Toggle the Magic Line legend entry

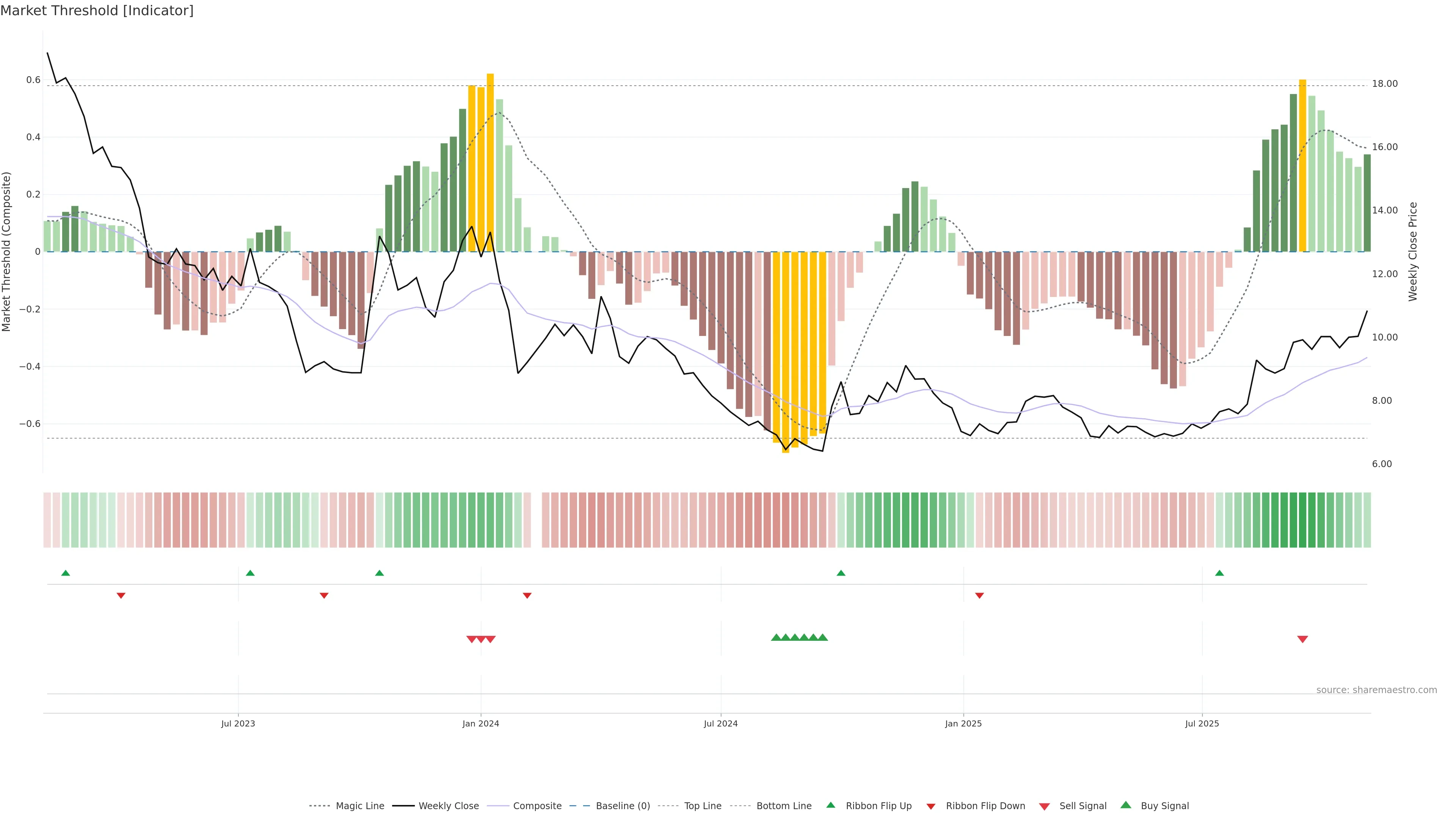(359, 806)
